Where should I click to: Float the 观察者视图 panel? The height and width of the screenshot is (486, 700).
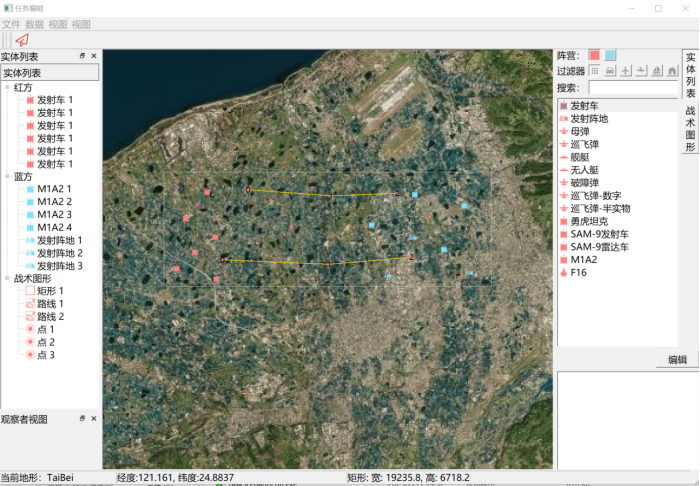83,419
